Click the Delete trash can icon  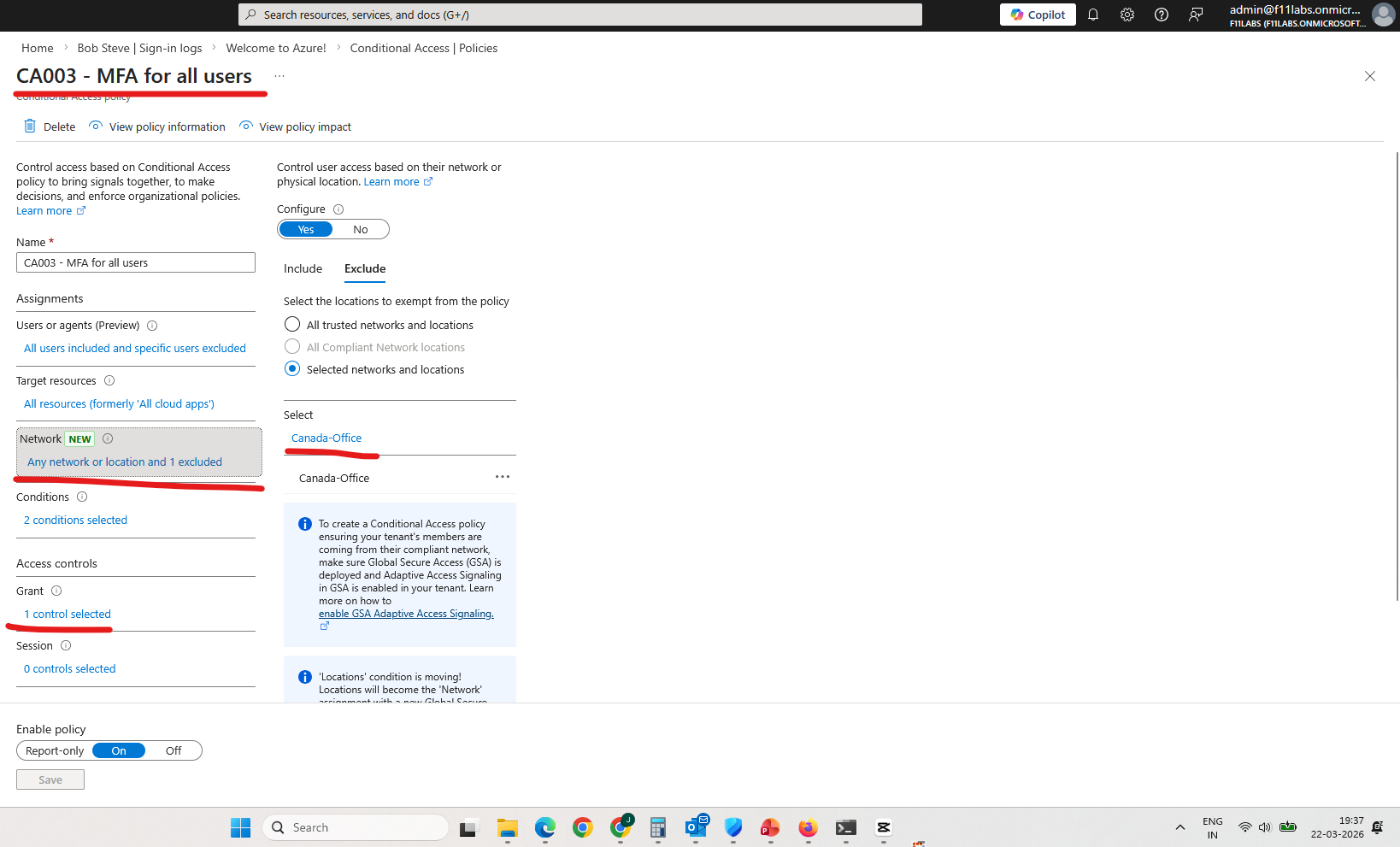tap(30, 126)
